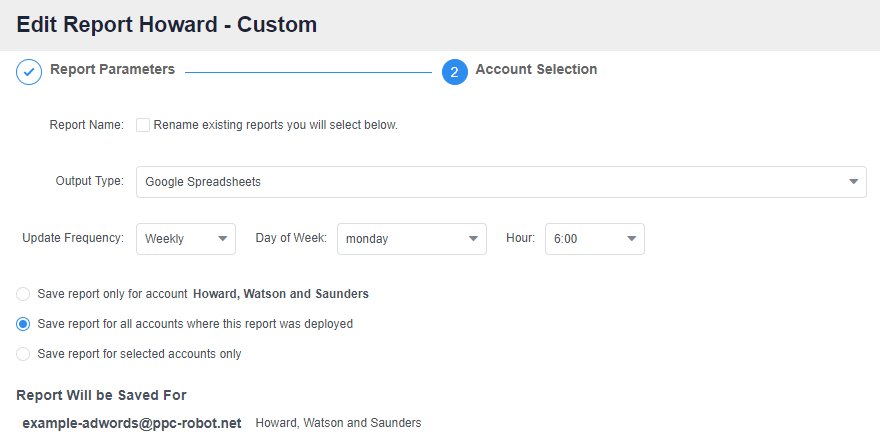The image size is (880, 440).
Task: Open the Hour 6:00 dropdown
Action: [595, 239]
